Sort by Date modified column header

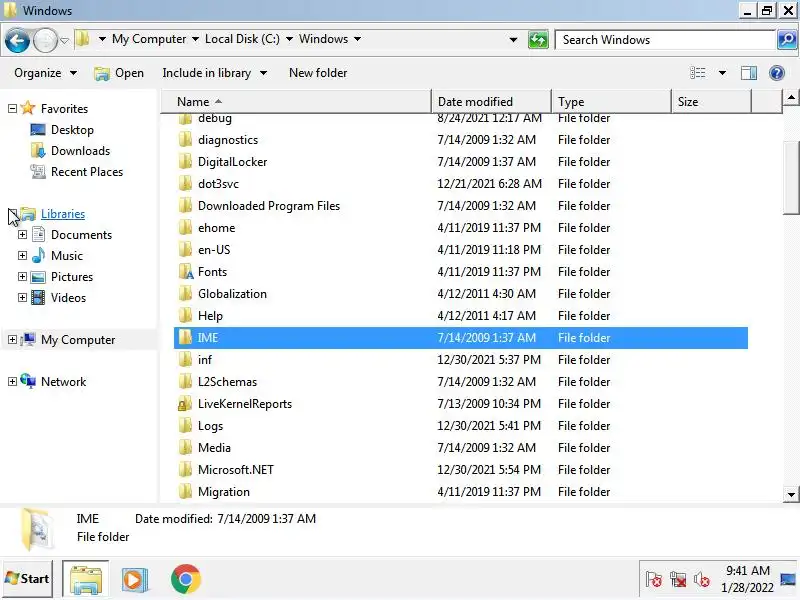491,102
